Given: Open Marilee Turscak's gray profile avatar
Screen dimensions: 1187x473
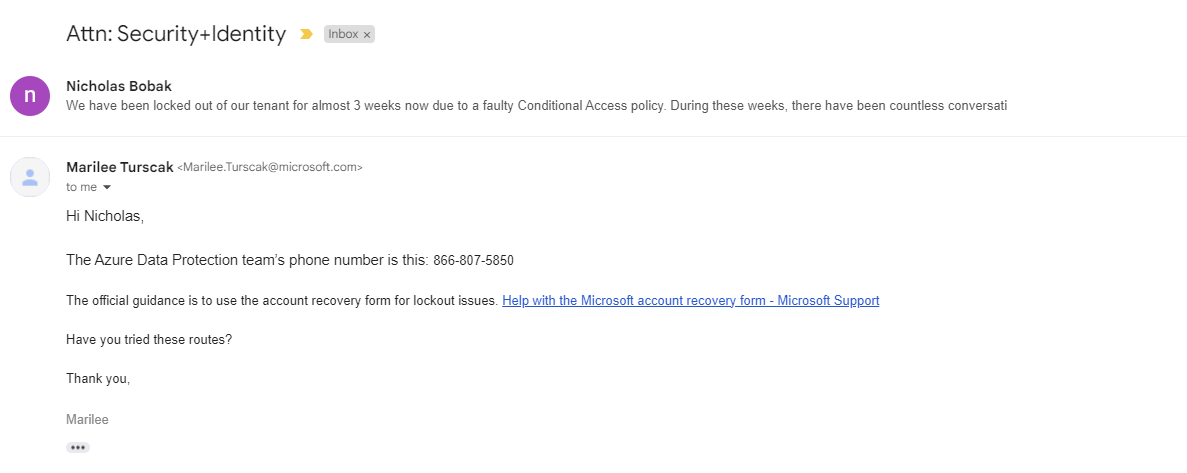Looking at the screenshot, I should pyautogui.click(x=30, y=177).
